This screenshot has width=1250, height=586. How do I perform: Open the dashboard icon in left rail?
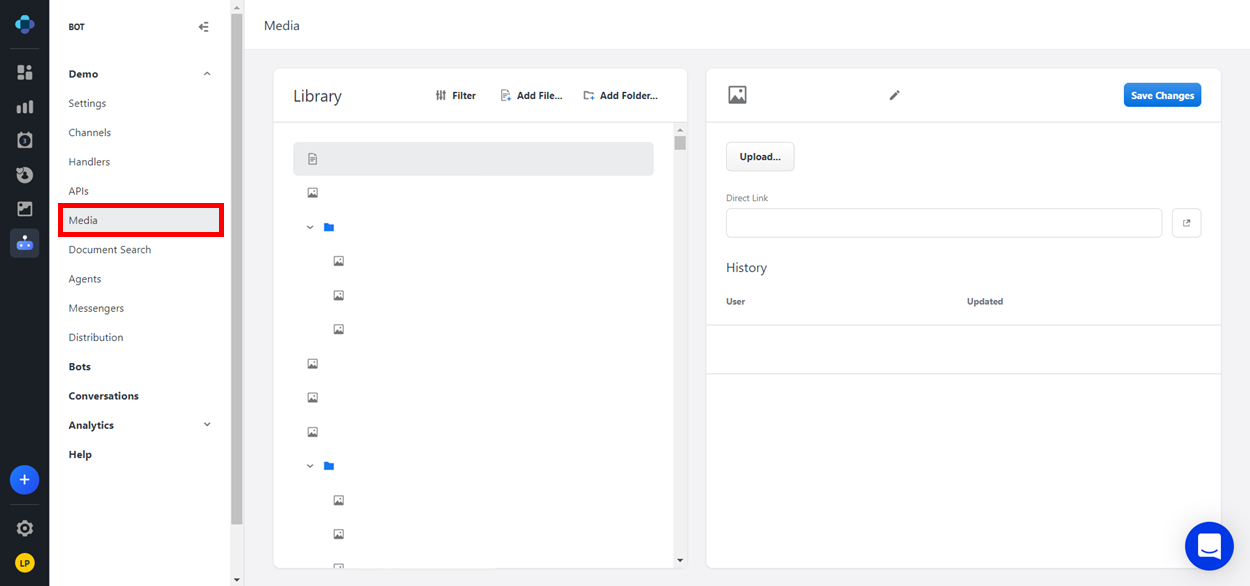click(25, 72)
